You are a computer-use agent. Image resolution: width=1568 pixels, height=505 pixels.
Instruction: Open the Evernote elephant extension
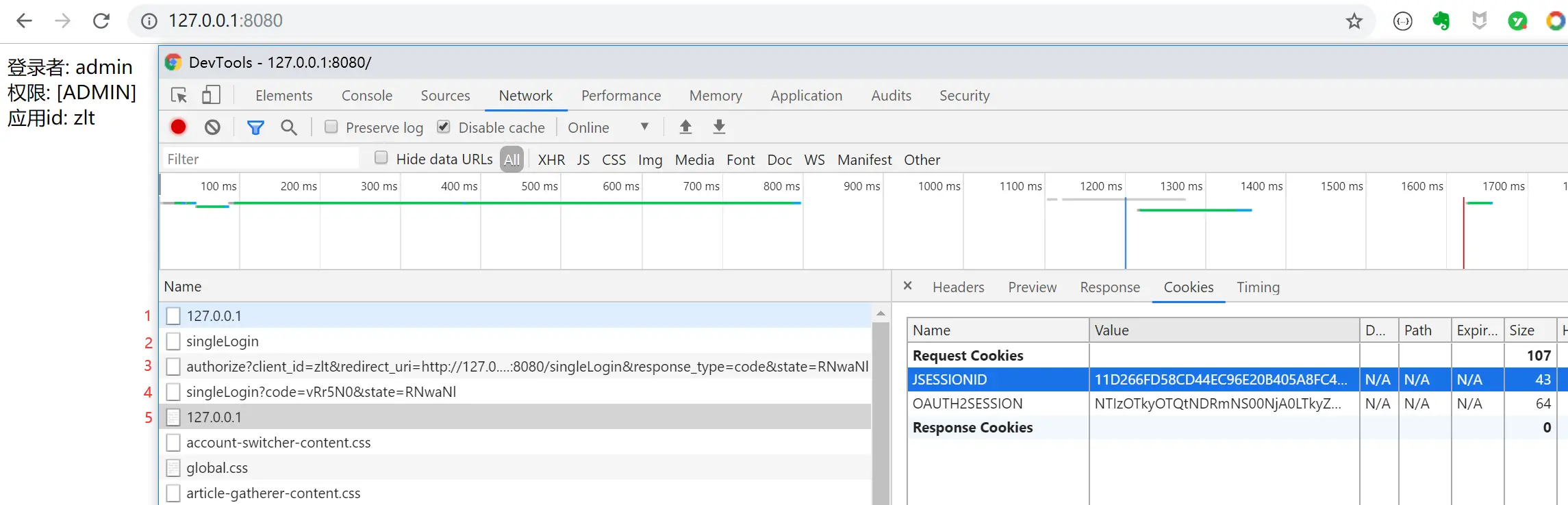[1441, 21]
